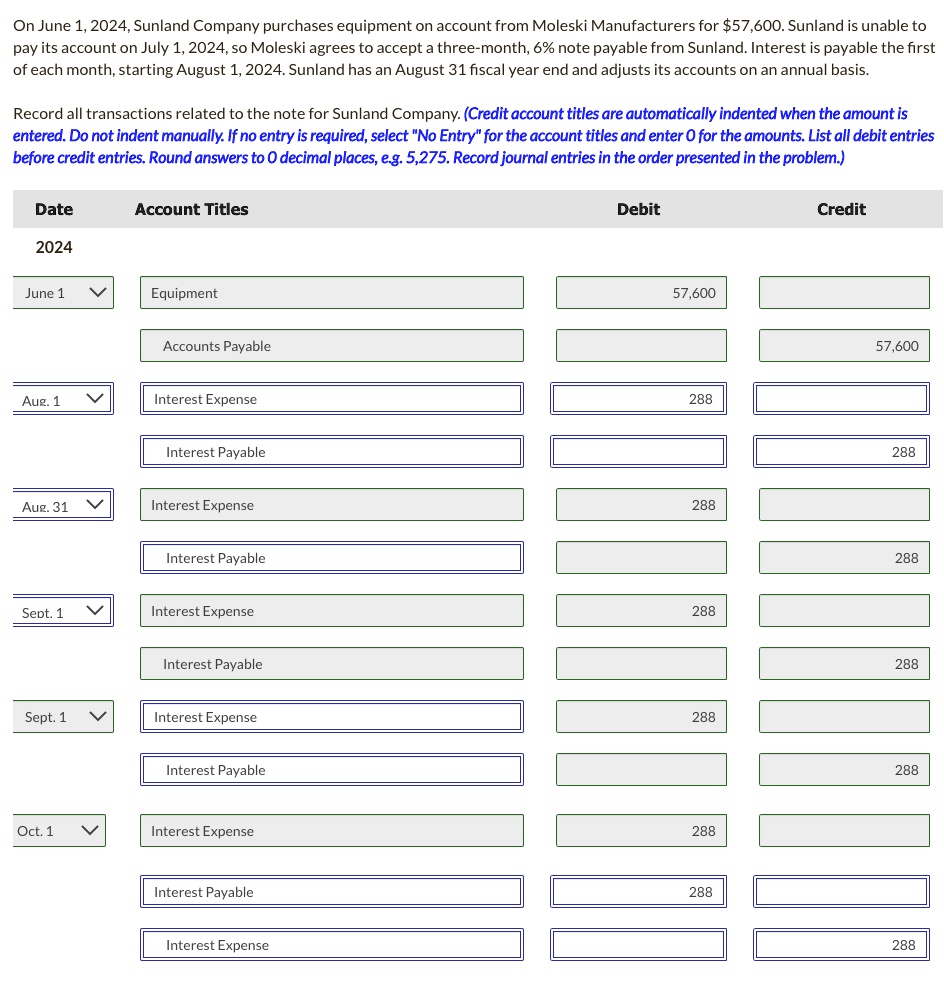Screen dimensions: 944x992
Task: Open the Aug. 1 date dropdown
Action: [63, 399]
